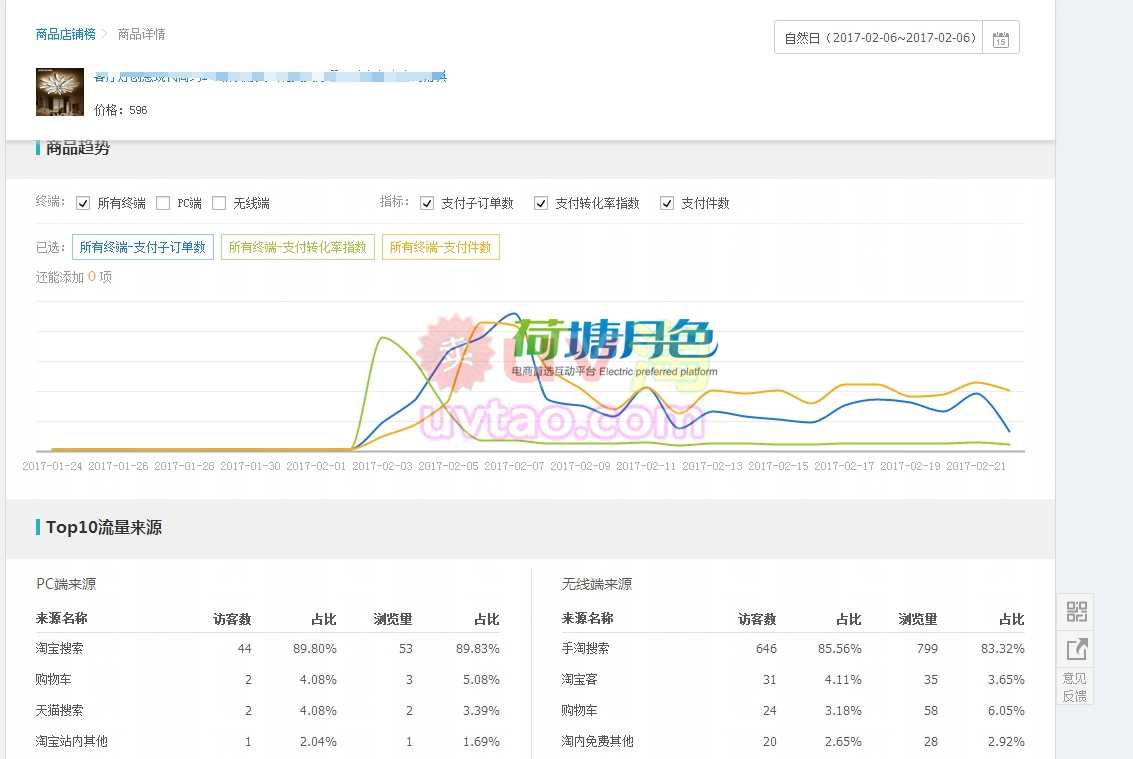
Task: Click the 2017-02-07 point on the chart axis
Action: tap(514, 466)
